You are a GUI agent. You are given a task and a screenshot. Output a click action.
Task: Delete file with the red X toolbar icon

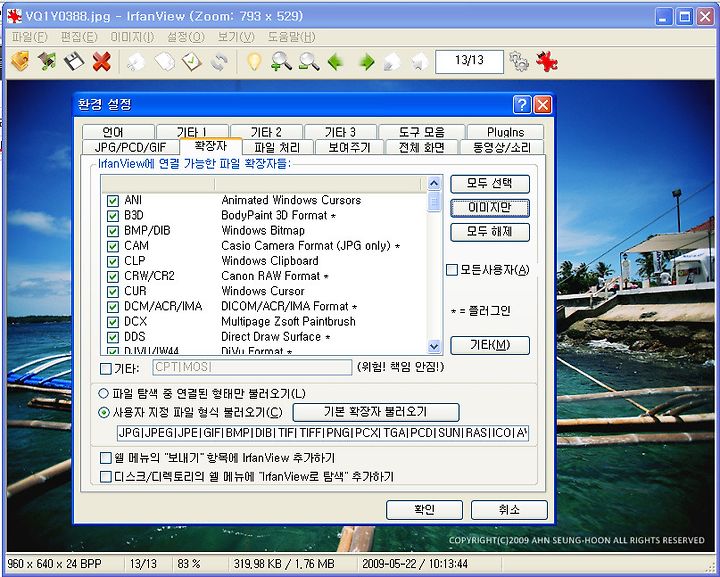click(x=101, y=61)
